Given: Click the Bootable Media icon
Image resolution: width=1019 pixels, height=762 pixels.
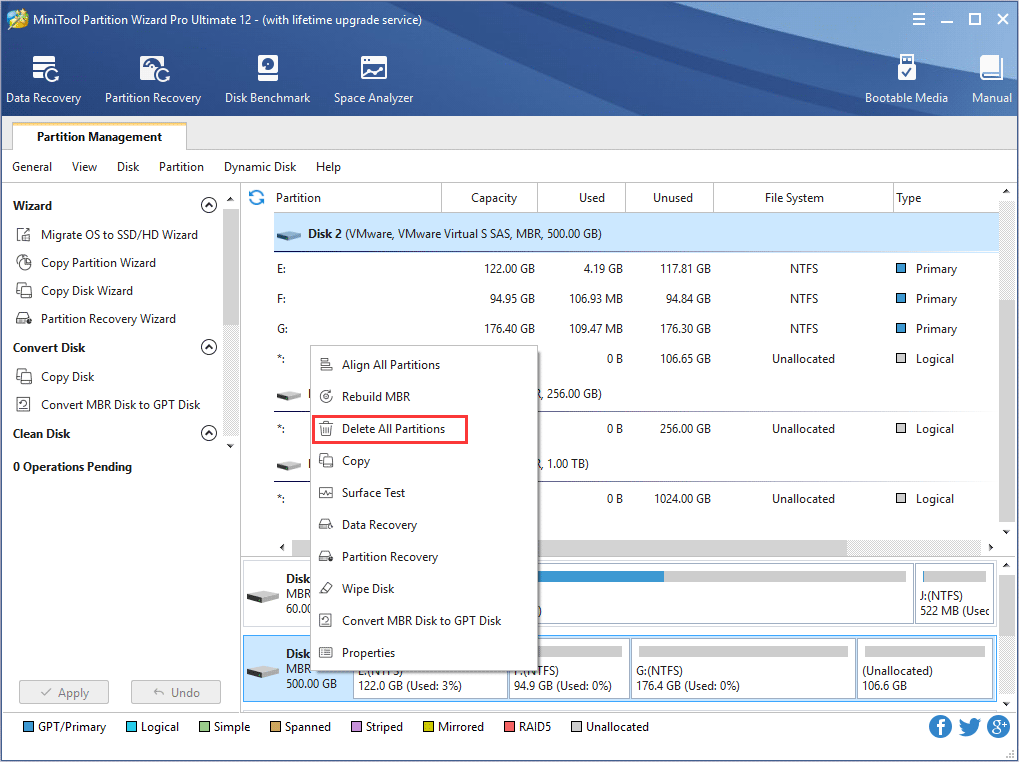Looking at the screenshot, I should point(906,78).
